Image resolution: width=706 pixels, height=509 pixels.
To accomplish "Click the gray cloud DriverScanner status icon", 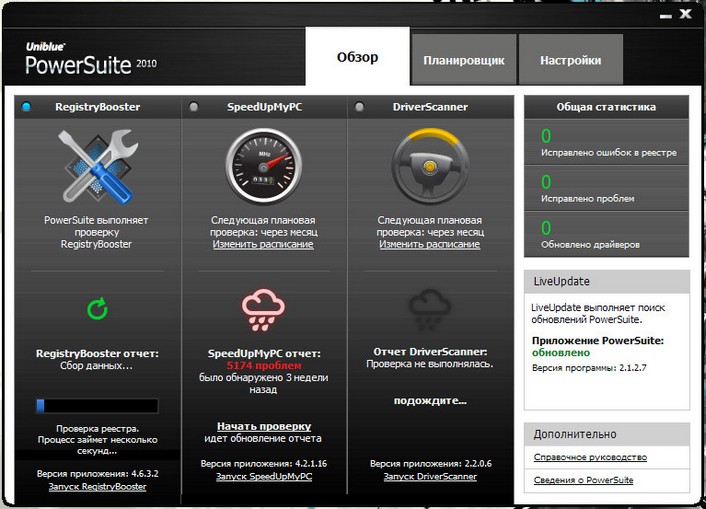I will point(429,309).
